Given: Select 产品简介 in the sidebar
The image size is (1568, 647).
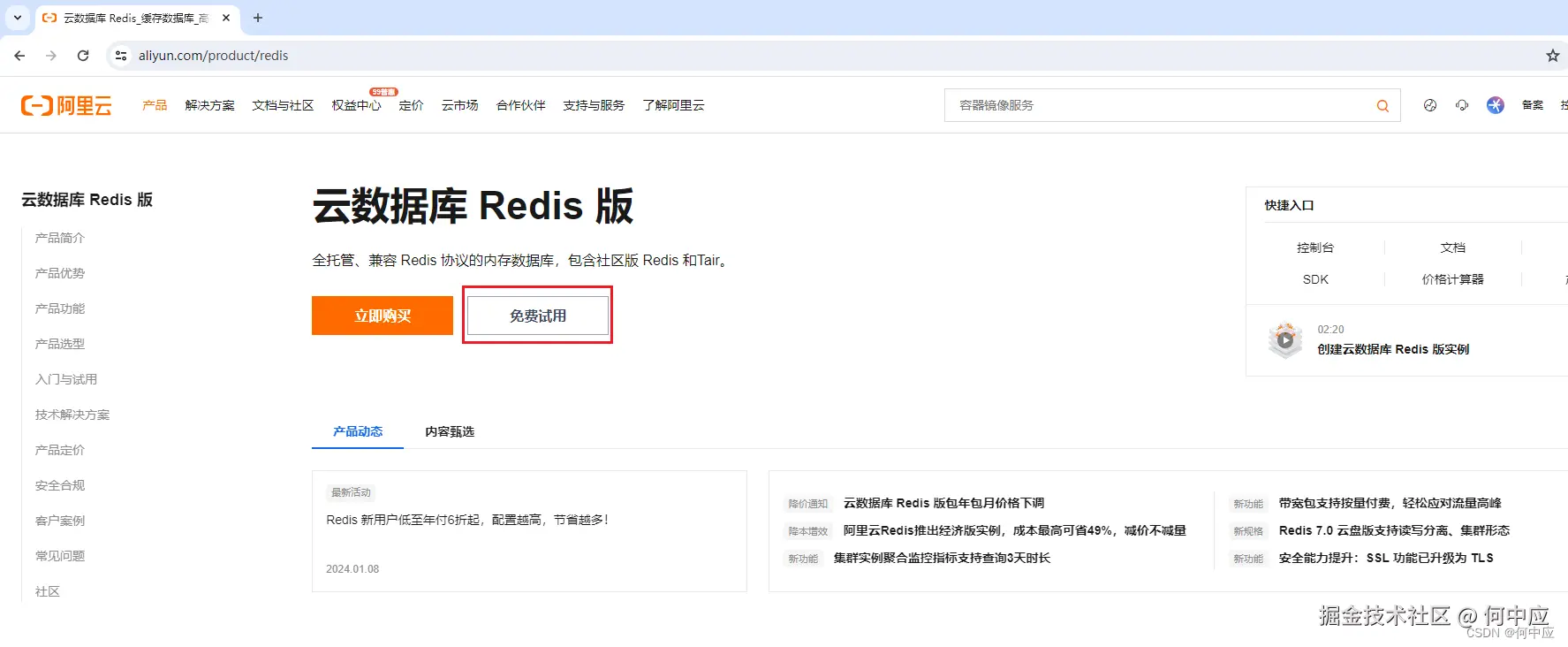Looking at the screenshot, I should click(60, 238).
